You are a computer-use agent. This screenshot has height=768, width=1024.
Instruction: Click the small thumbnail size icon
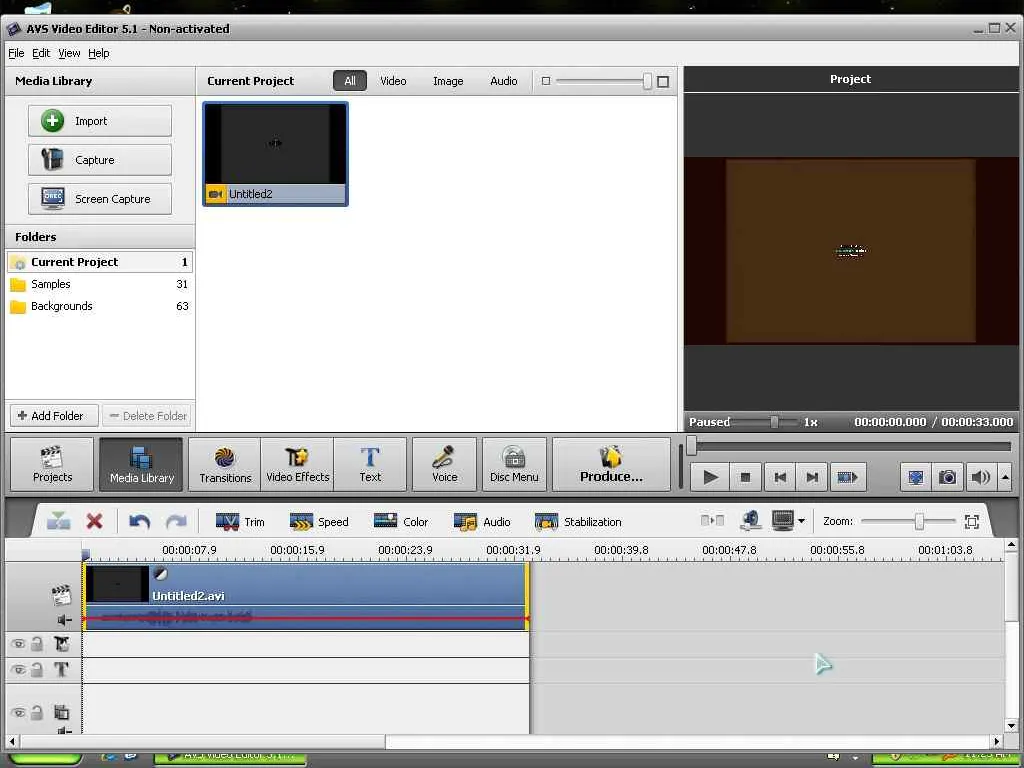click(546, 81)
